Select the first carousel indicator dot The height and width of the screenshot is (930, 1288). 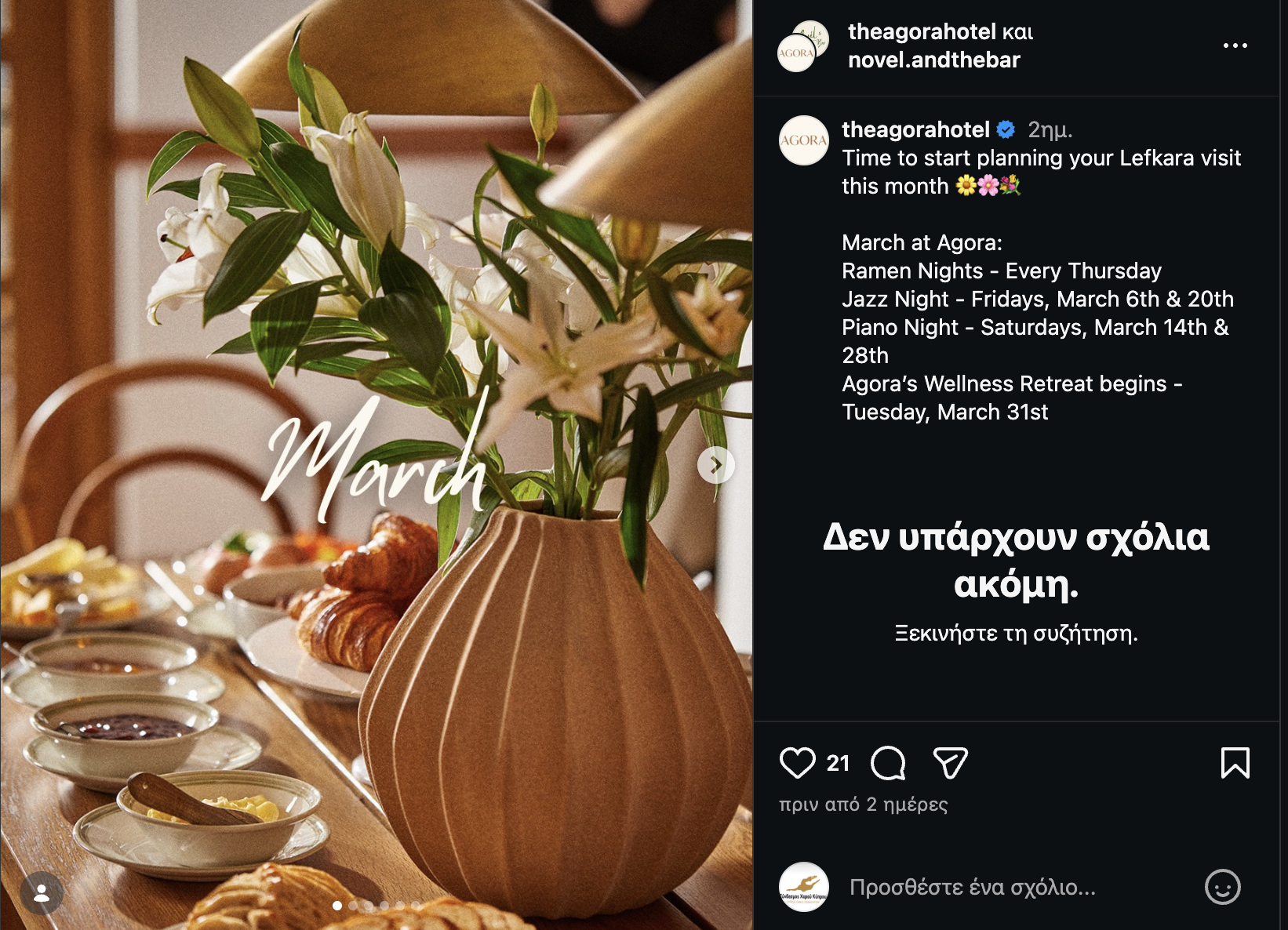click(x=337, y=905)
